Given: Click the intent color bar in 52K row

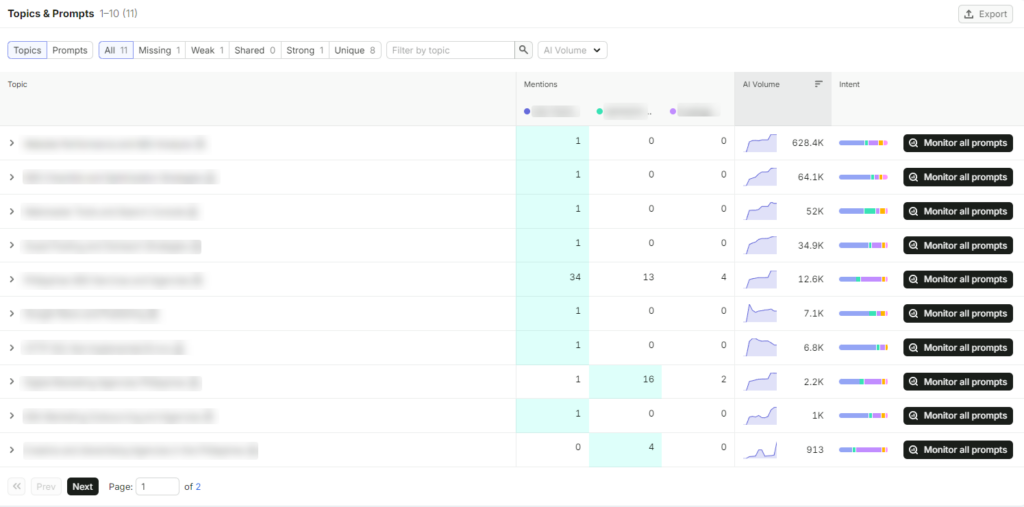Looking at the screenshot, I should click(x=863, y=211).
